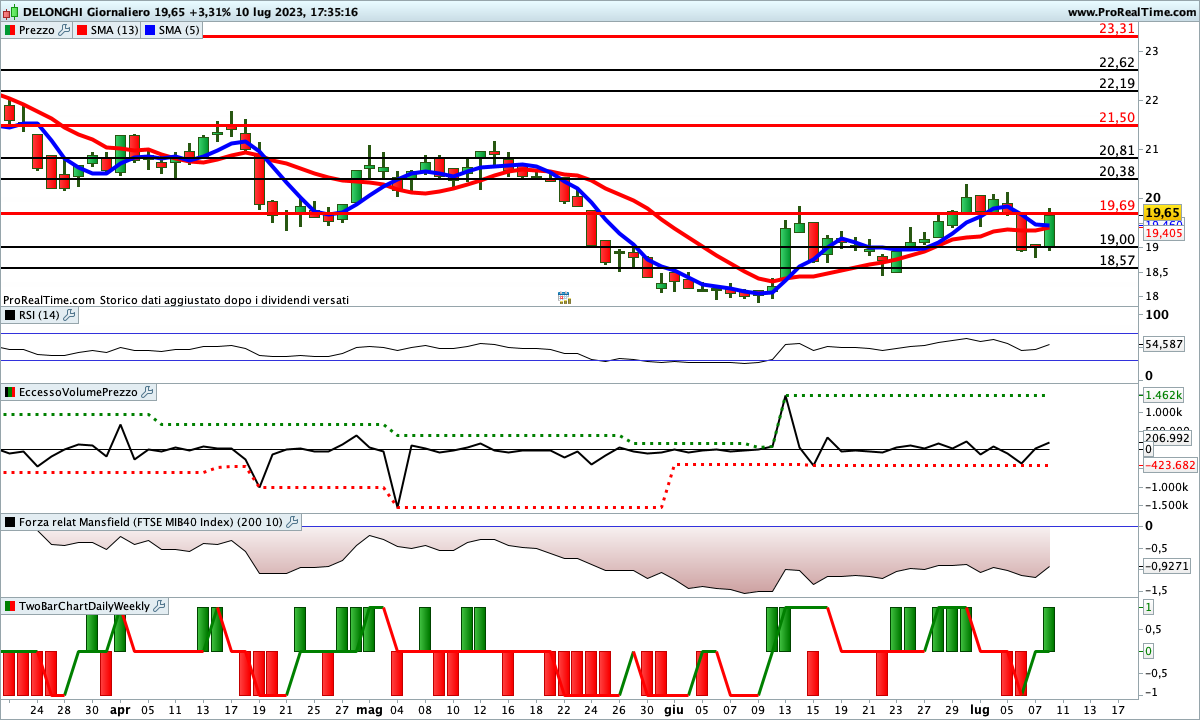Click the black Forza relat Mansfield swatch

(x=10, y=521)
